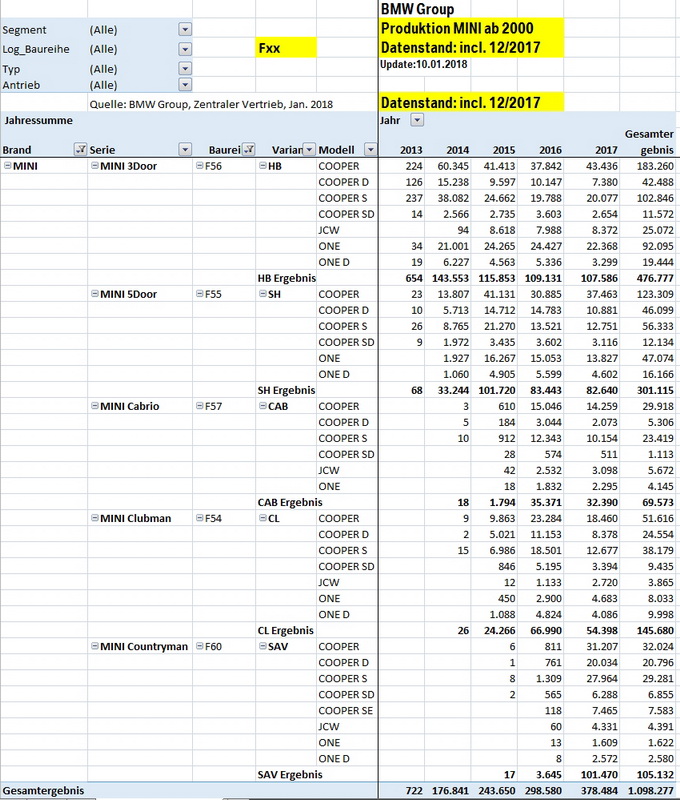
Task: Collapse the F55 Baureihe group
Action: 199,293
